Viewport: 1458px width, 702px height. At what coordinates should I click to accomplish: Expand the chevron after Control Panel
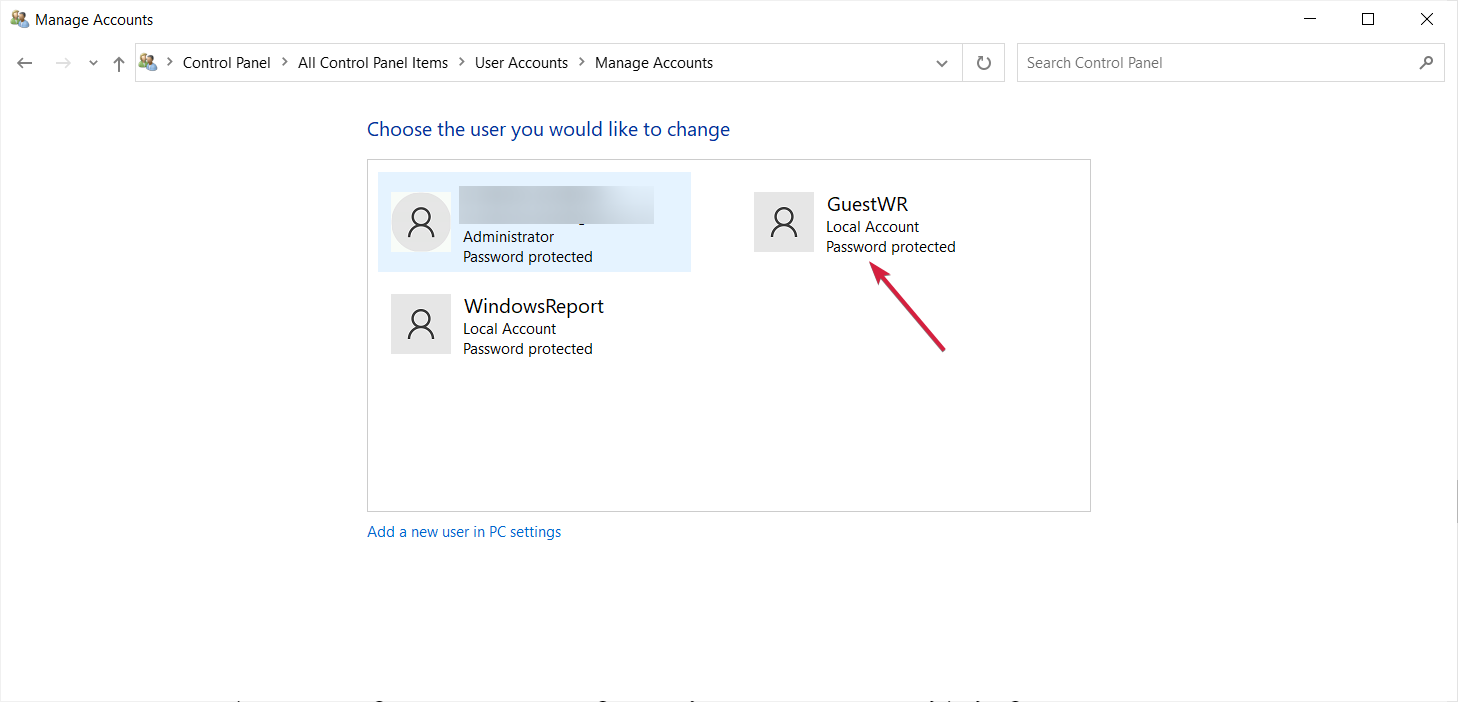[285, 63]
